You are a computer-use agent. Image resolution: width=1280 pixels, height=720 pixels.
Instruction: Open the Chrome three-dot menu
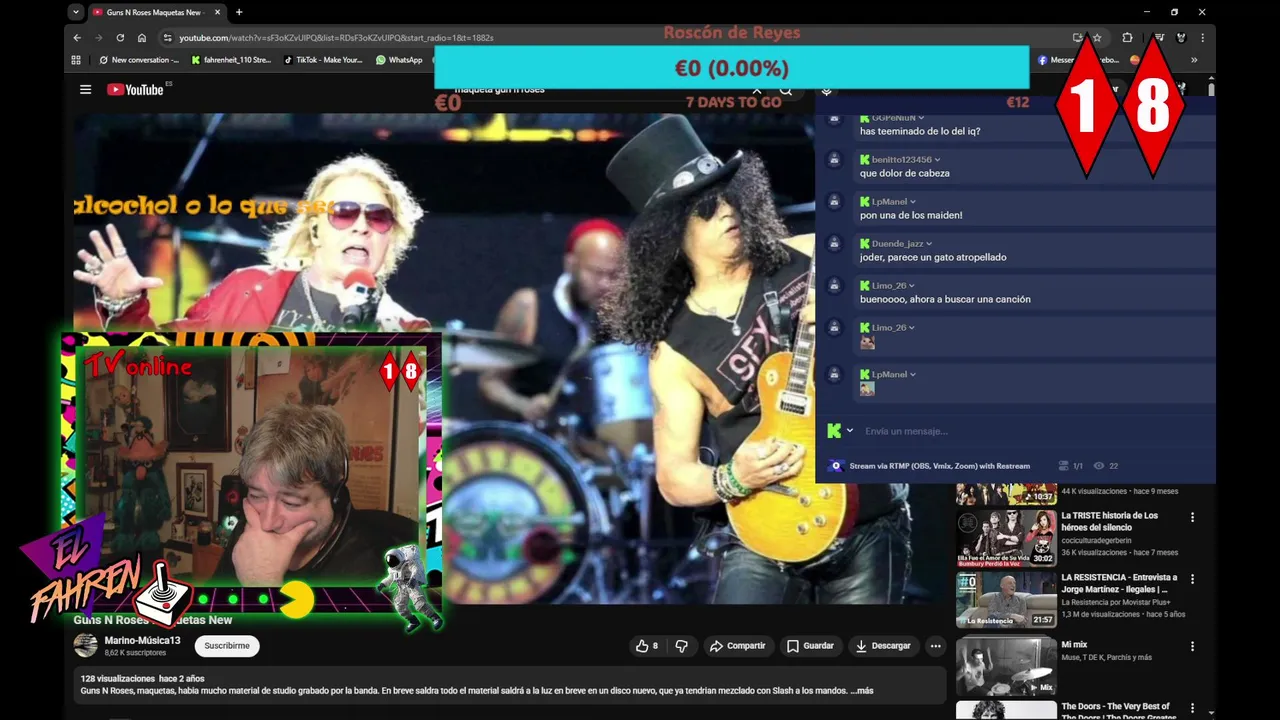point(1202,37)
